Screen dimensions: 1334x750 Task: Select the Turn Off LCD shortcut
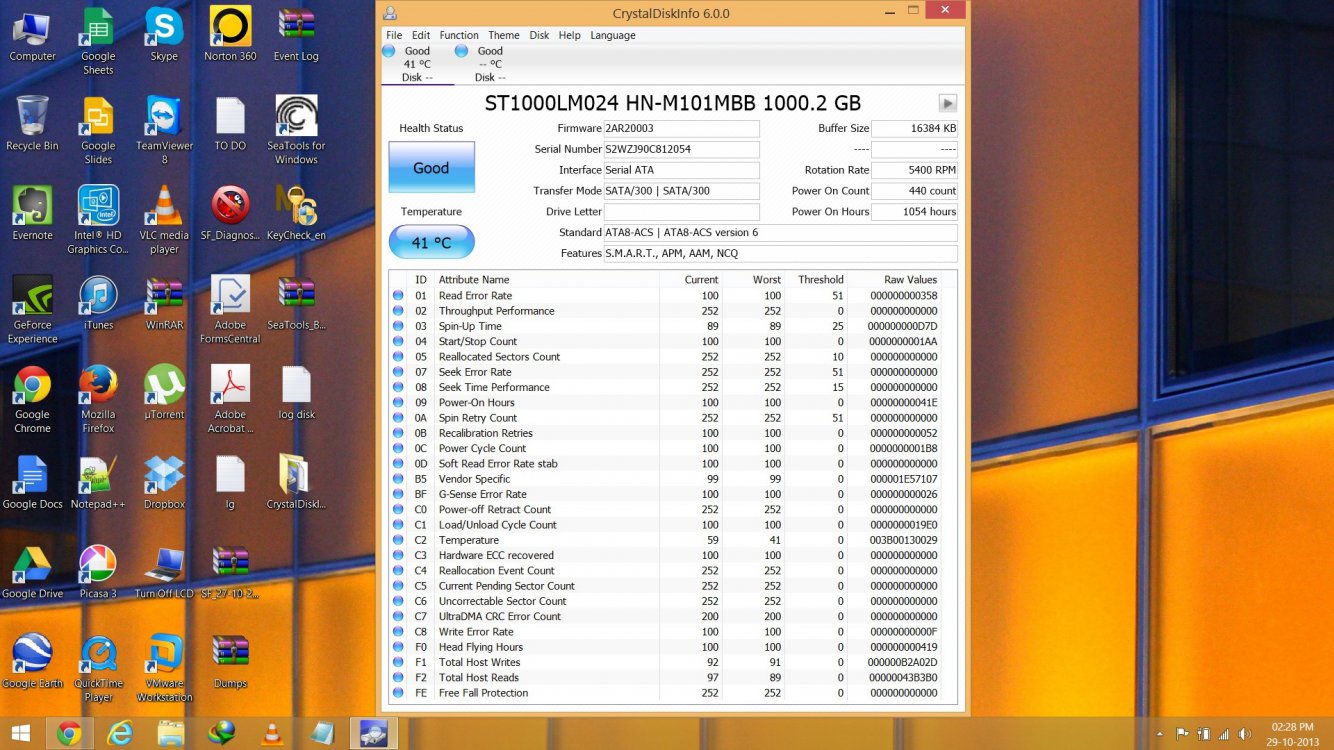click(x=164, y=572)
